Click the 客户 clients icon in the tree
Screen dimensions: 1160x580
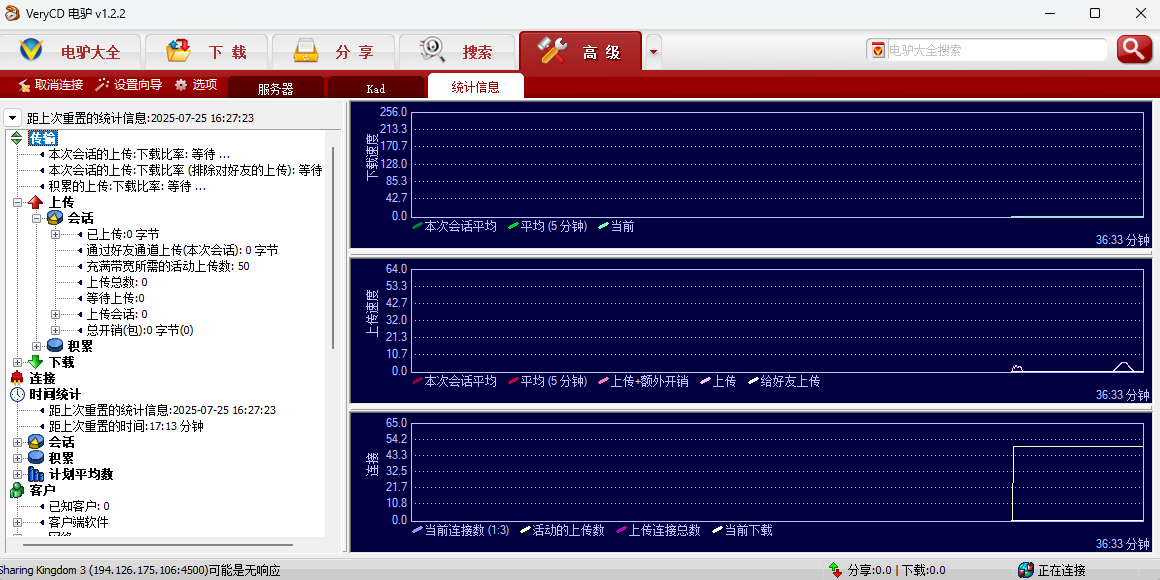click(17, 490)
